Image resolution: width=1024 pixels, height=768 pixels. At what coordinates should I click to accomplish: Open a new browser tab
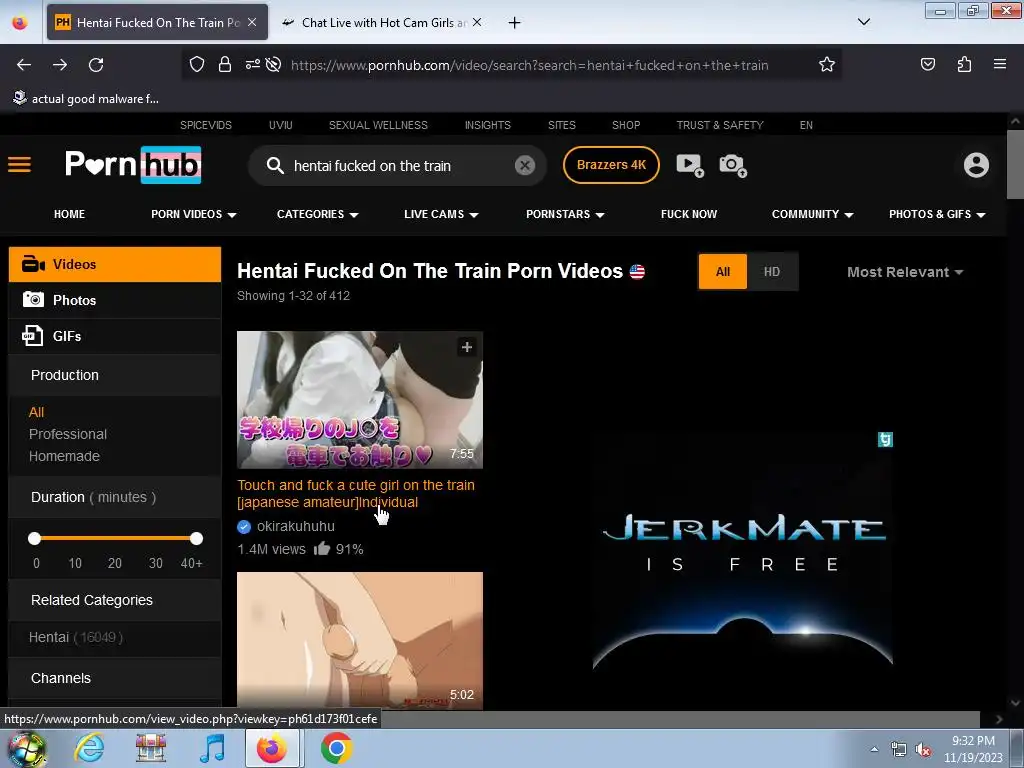point(515,23)
